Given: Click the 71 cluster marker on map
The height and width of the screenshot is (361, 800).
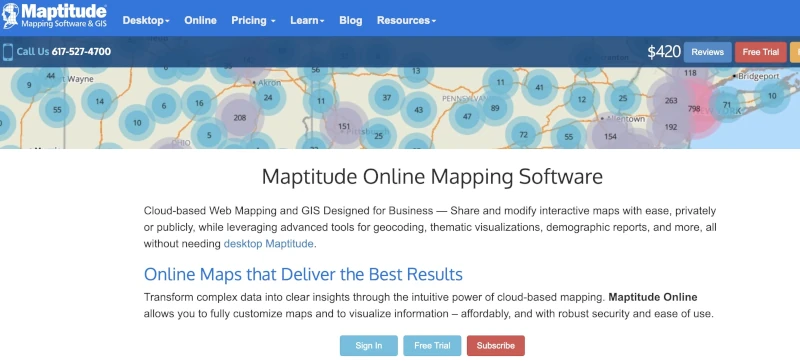Looking at the screenshot, I should point(727,105).
